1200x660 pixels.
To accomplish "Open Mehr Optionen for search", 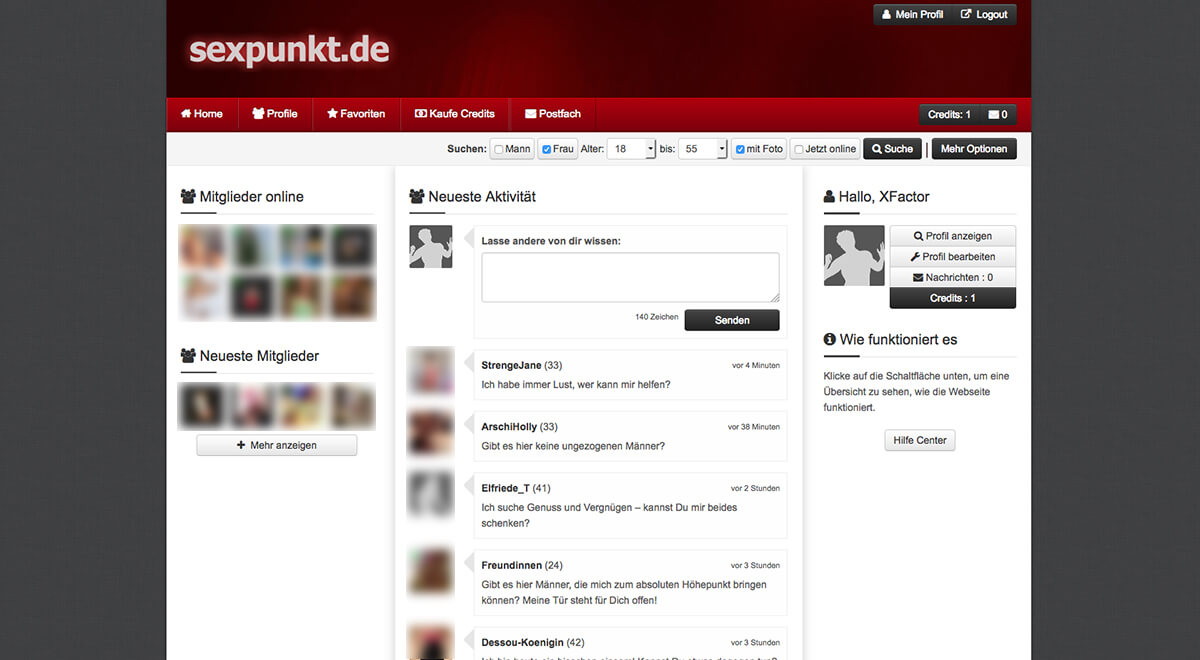I will pyautogui.click(x=974, y=149).
